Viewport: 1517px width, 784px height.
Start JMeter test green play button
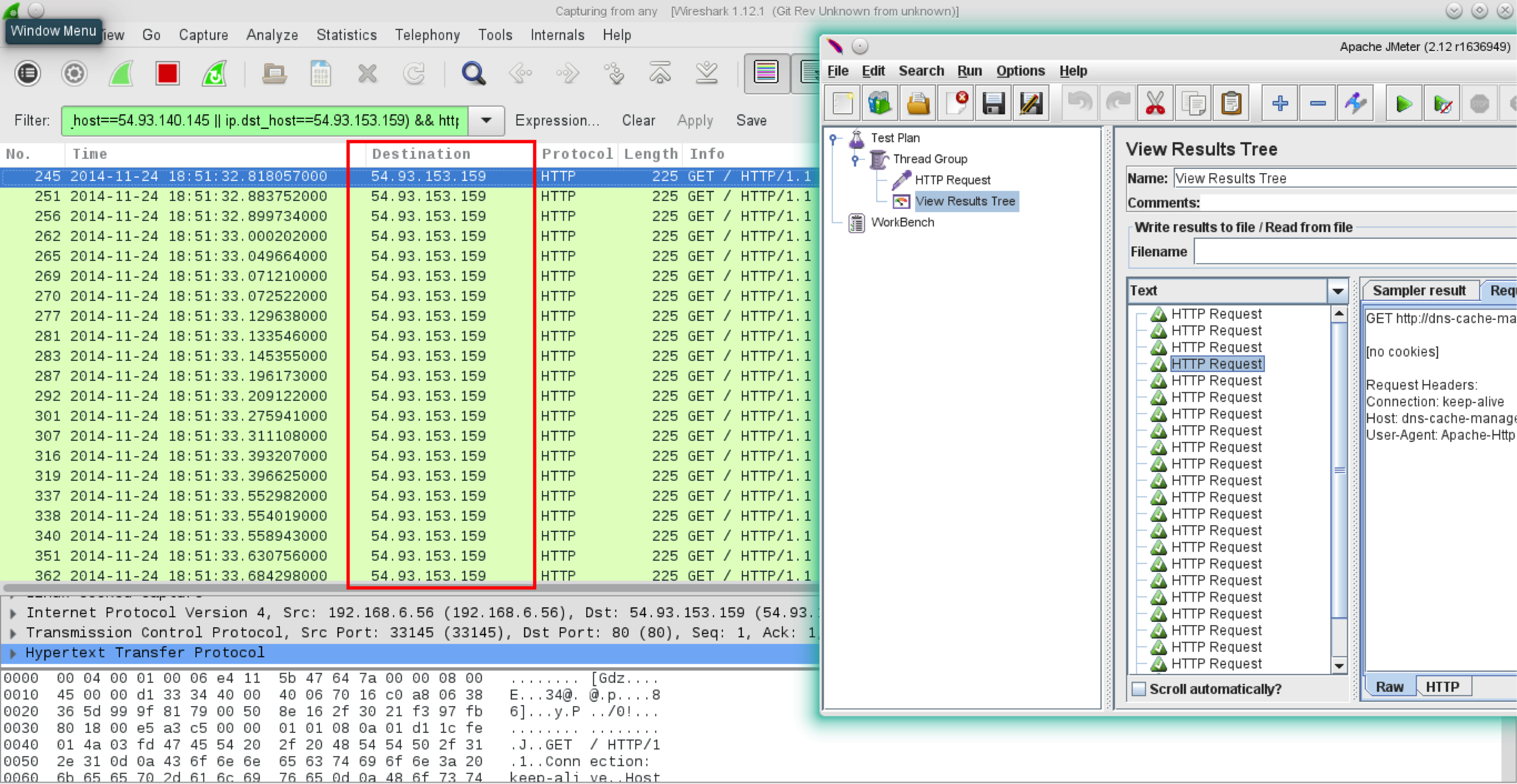click(x=1405, y=104)
